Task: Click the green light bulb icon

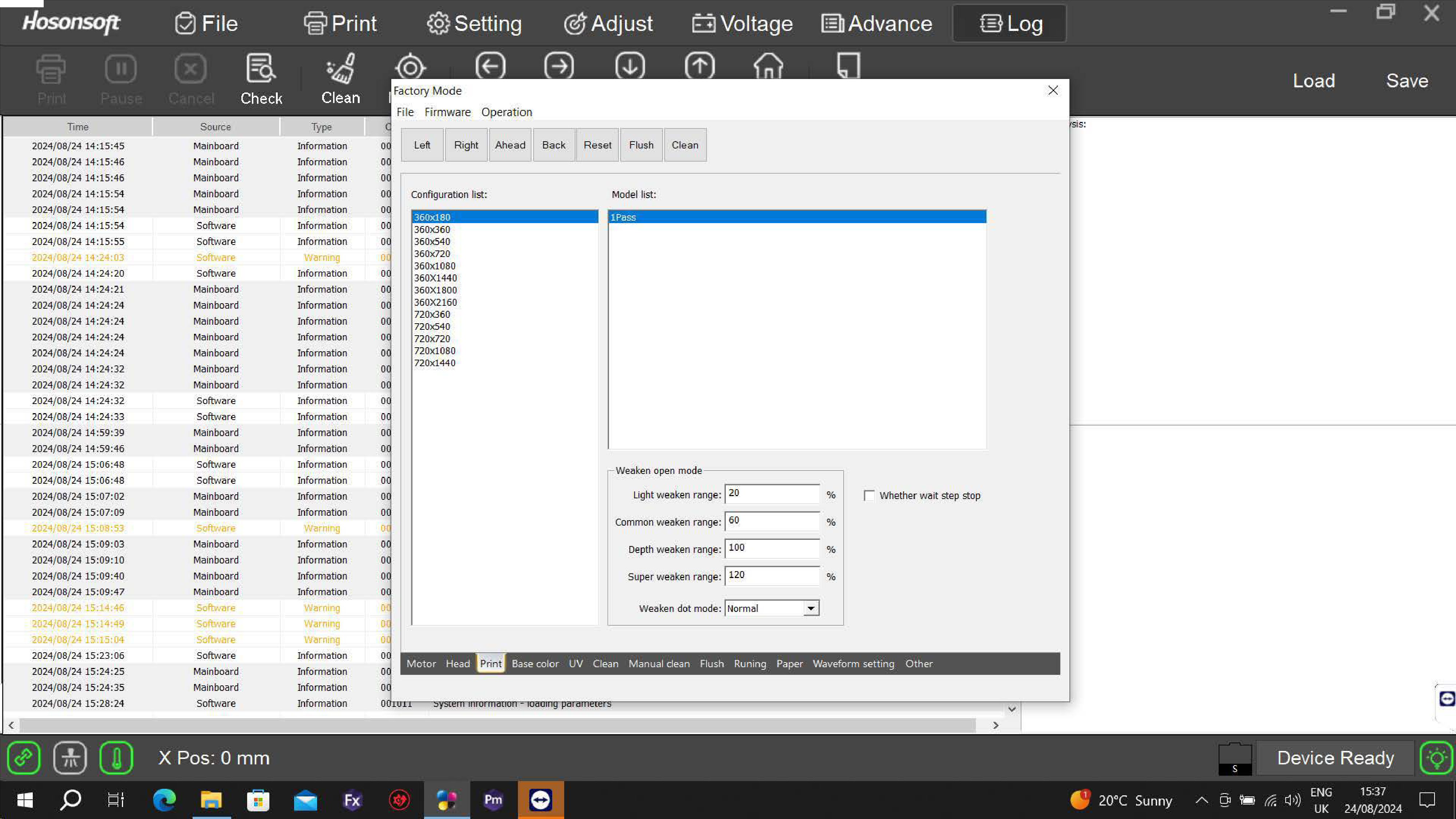Action: point(1436,757)
